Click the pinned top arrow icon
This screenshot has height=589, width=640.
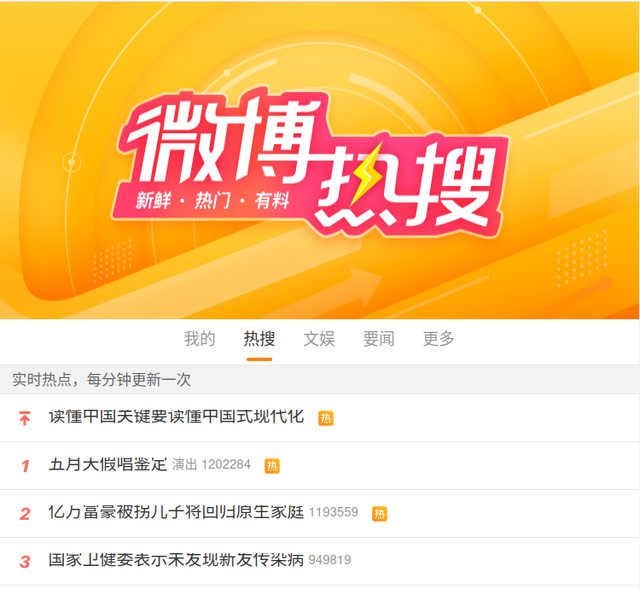tap(24, 418)
